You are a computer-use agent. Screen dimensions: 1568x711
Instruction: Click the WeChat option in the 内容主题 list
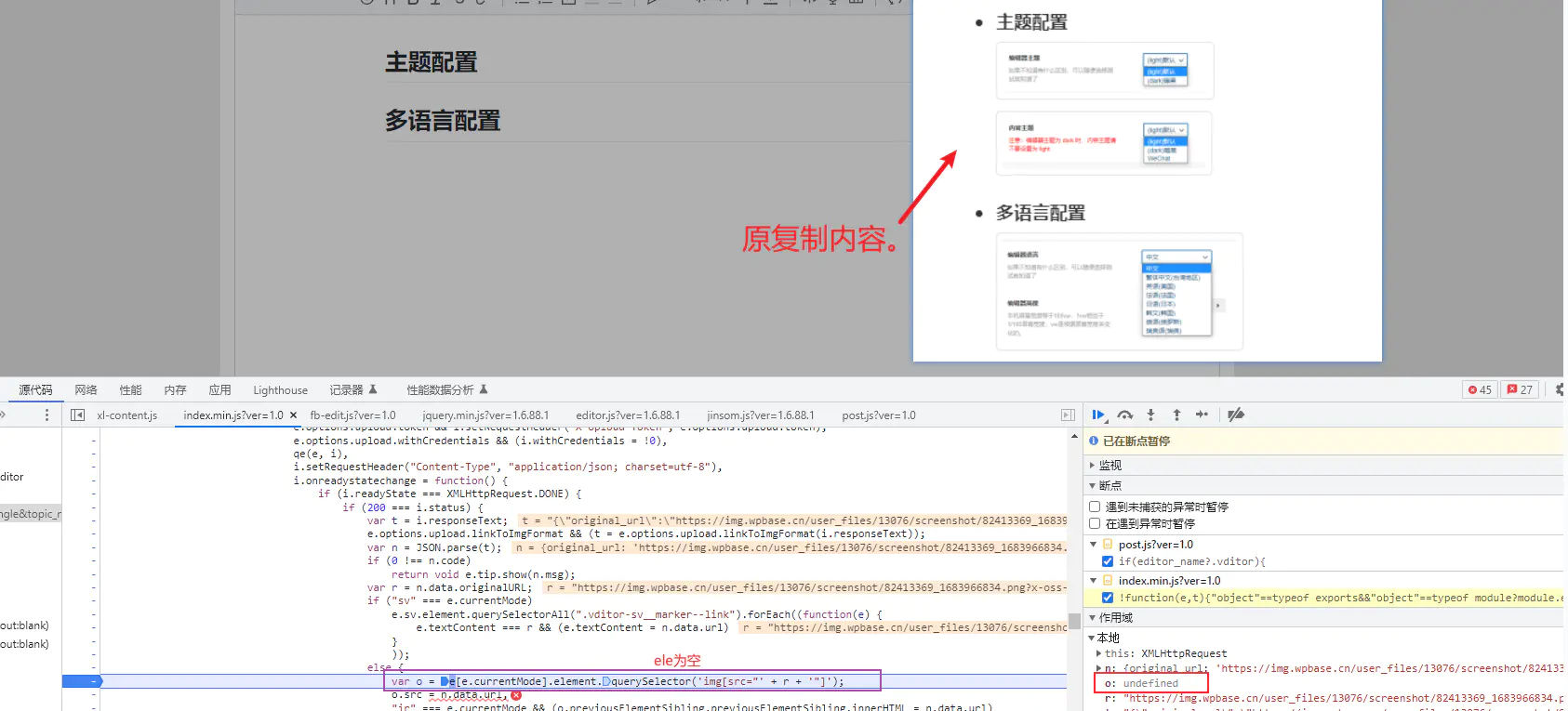1159,158
